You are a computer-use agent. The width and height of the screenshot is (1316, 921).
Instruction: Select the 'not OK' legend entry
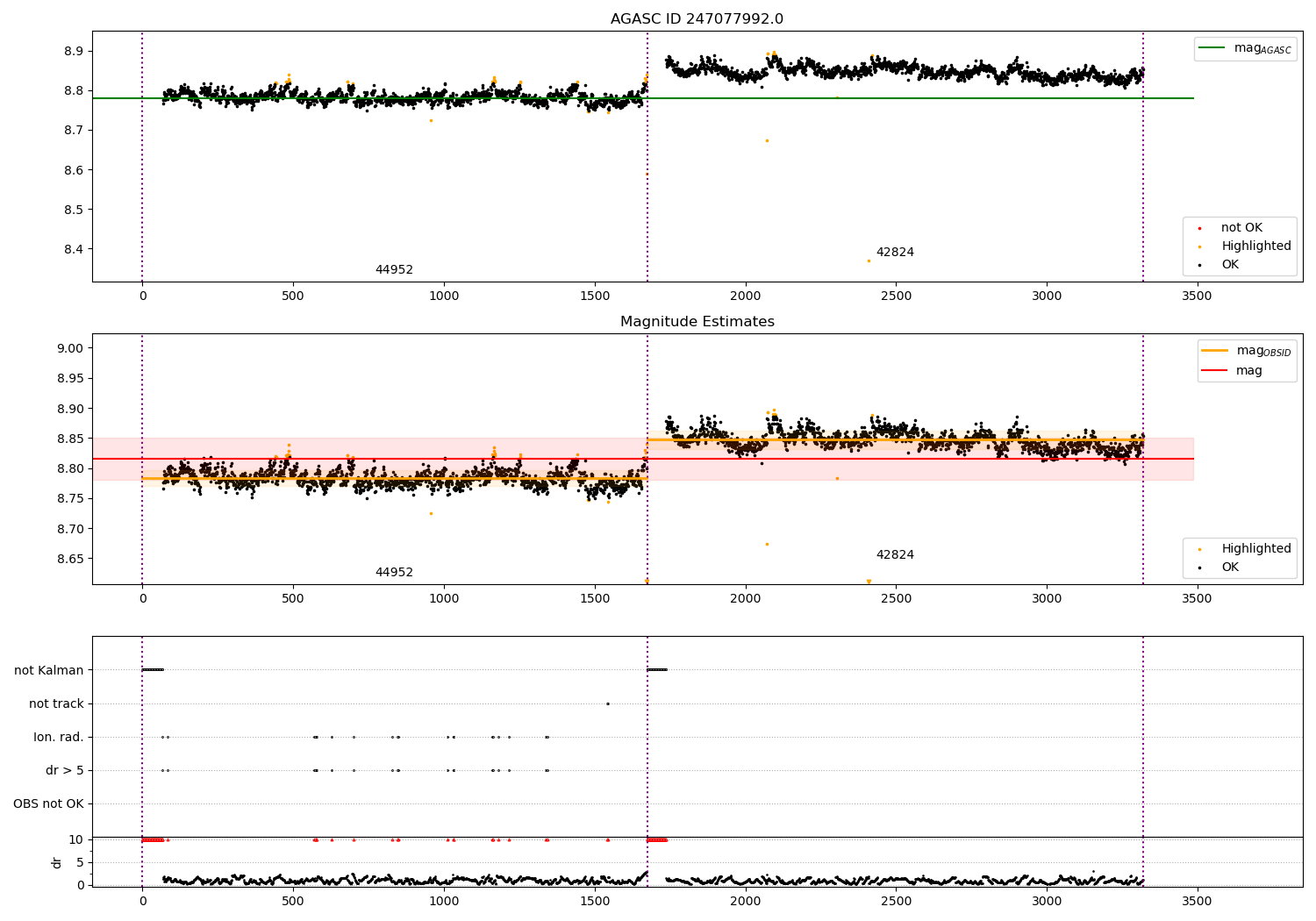point(1241,228)
